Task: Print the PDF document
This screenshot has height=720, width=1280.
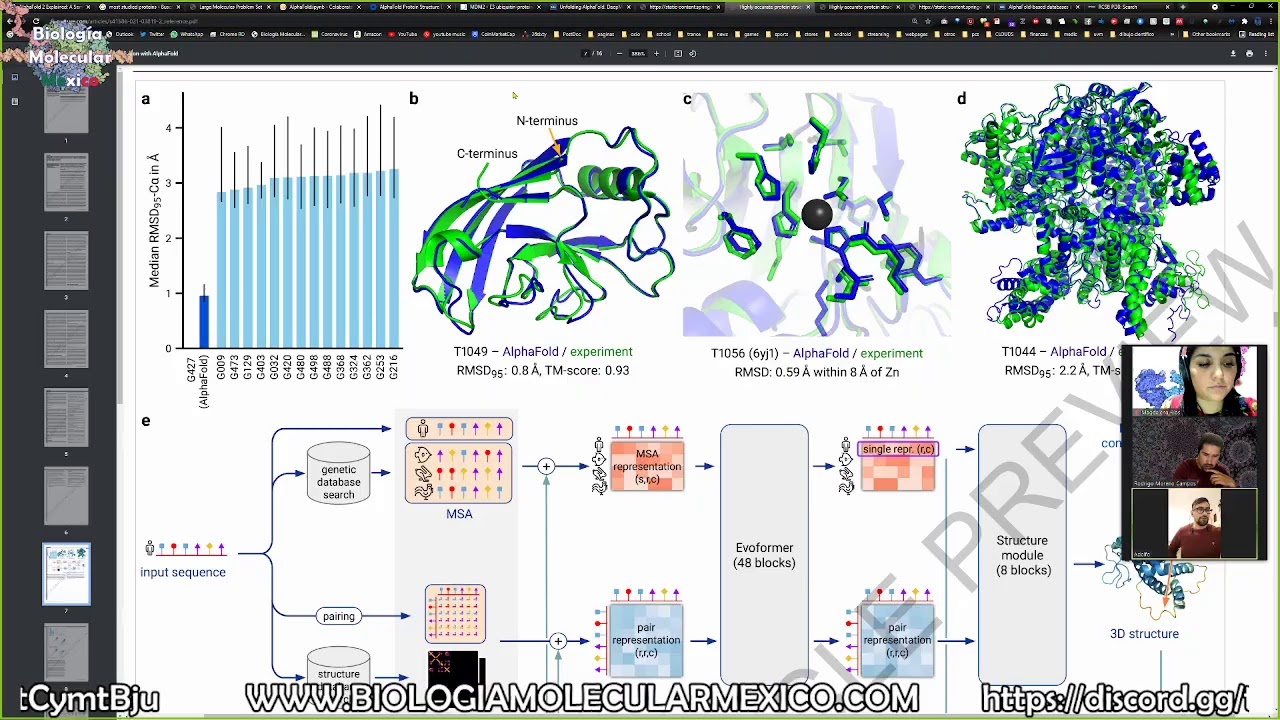Action: 1249,53
